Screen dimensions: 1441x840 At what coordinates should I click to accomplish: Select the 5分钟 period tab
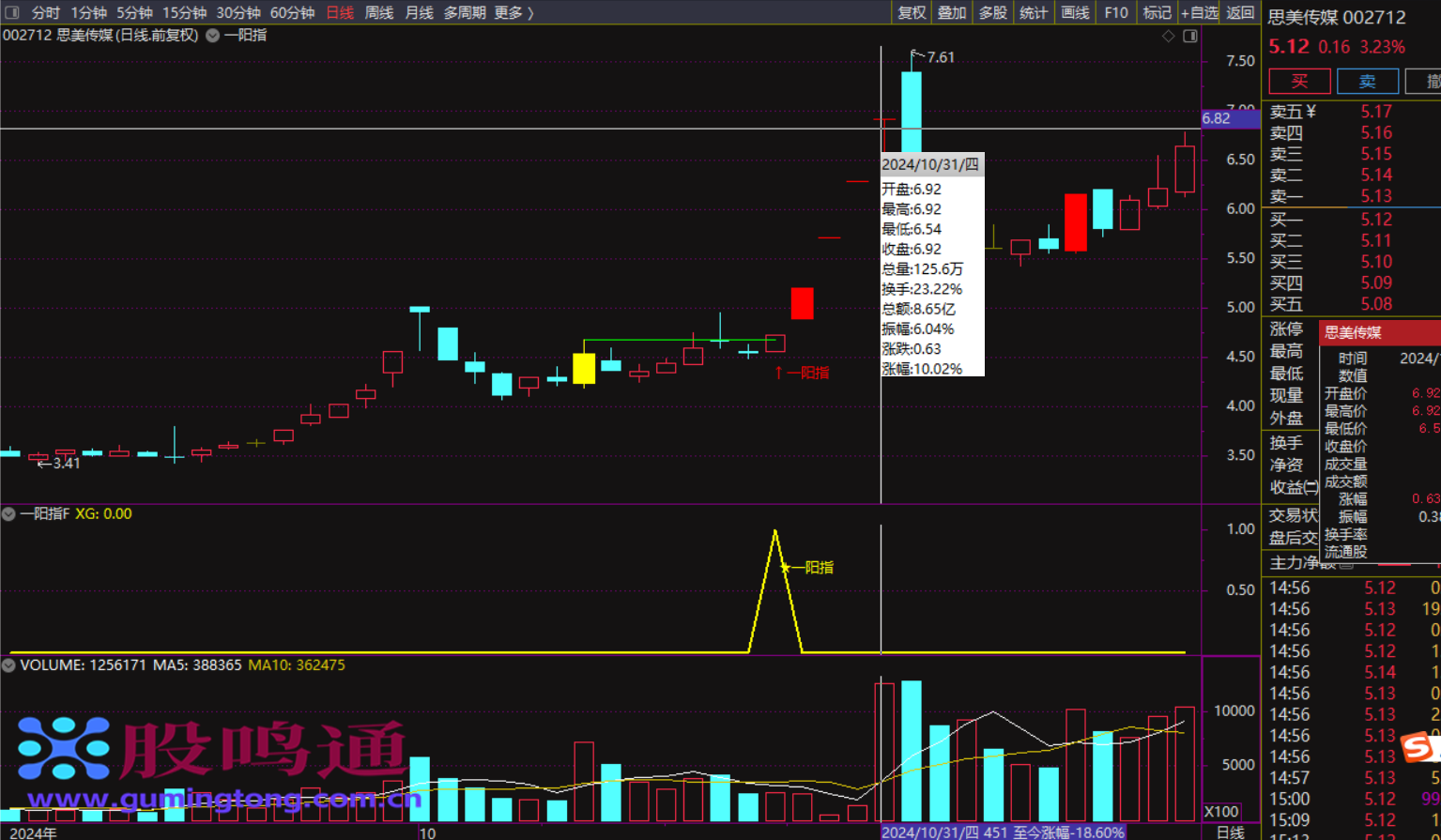pyautogui.click(x=134, y=12)
